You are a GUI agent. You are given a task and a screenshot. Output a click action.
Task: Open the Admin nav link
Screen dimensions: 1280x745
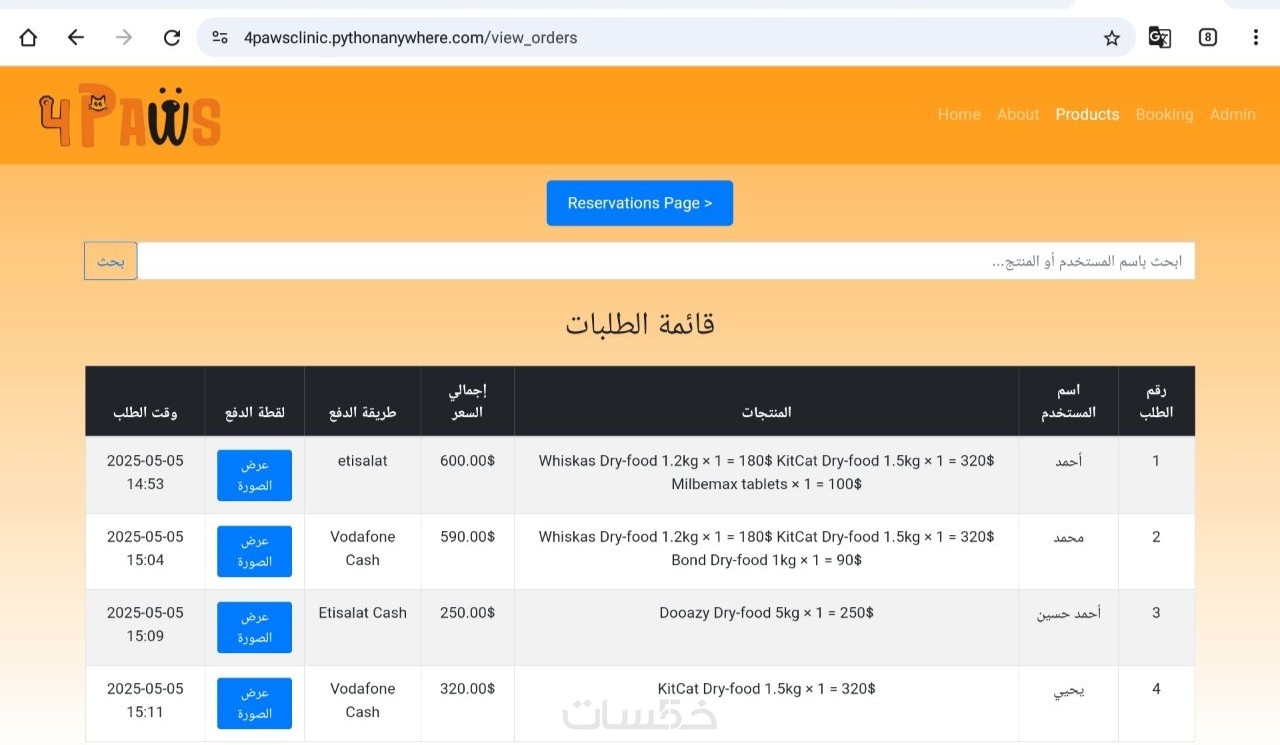pos(1232,115)
